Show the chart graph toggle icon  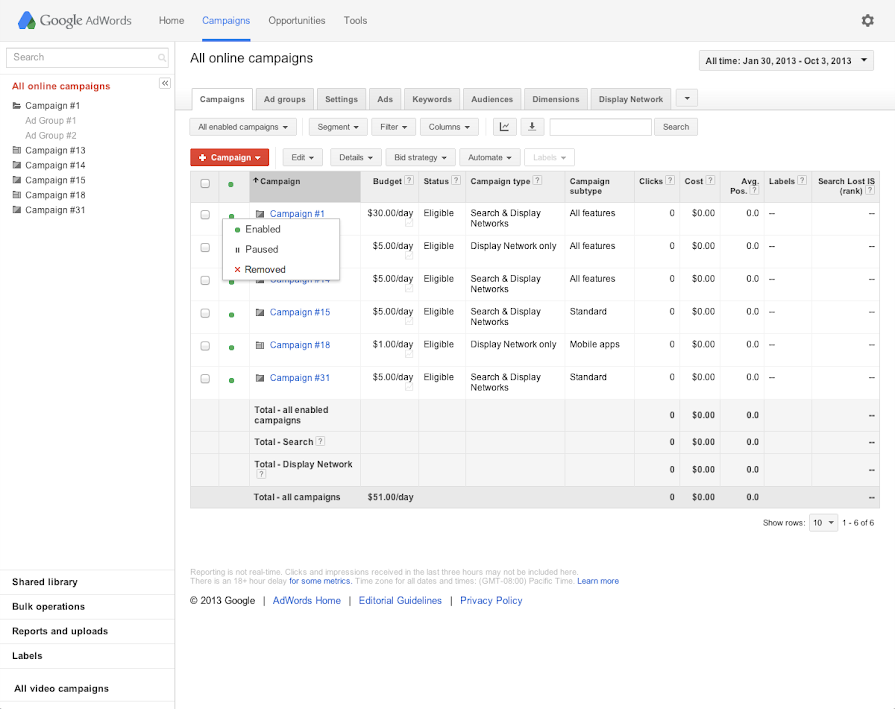point(505,127)
